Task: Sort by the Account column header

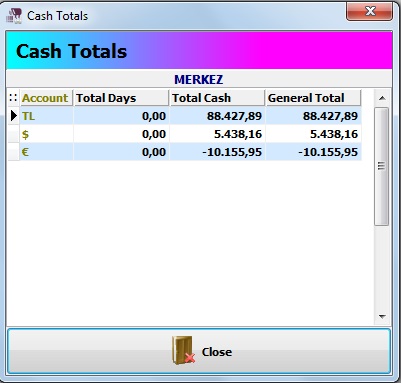Action: (x=46, y=98)
